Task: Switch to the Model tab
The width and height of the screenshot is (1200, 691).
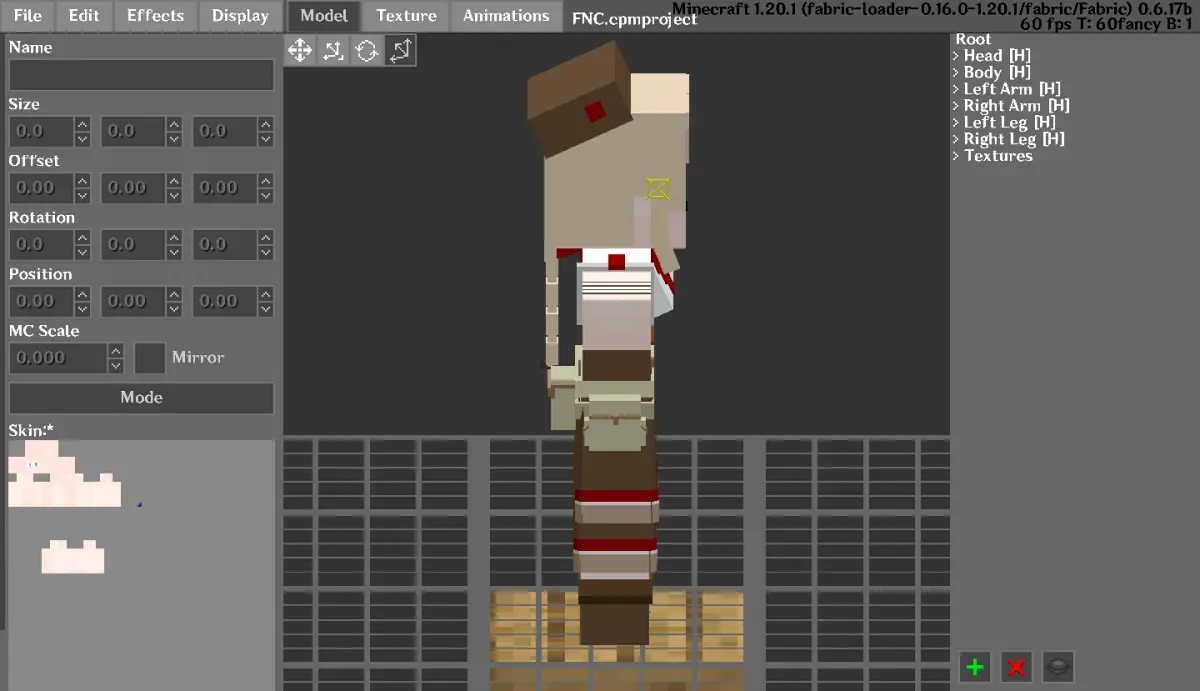Action: (x=324, y=16)
